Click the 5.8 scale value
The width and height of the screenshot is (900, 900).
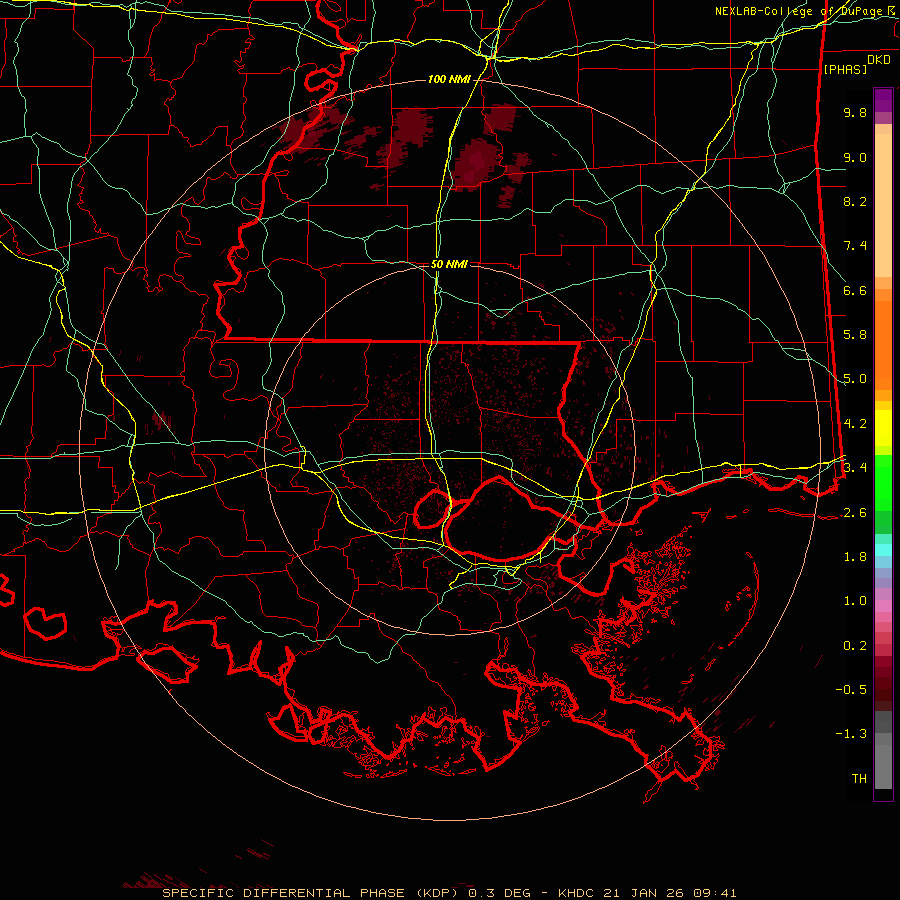(x=855, y=335)
